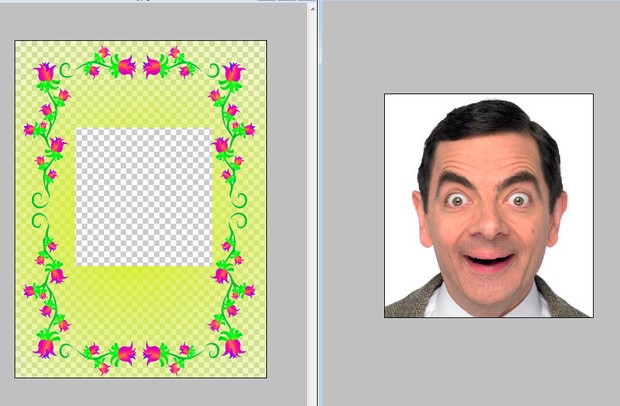Click the gray canvas area above the face photo
620x406 pixels.
[x=488, y=50]
